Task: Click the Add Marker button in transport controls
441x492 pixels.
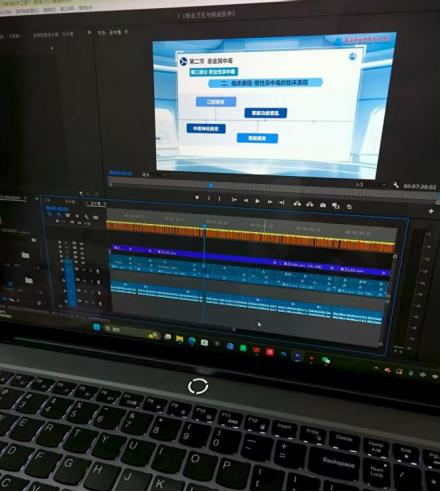Action: click(x=197, y=198)
